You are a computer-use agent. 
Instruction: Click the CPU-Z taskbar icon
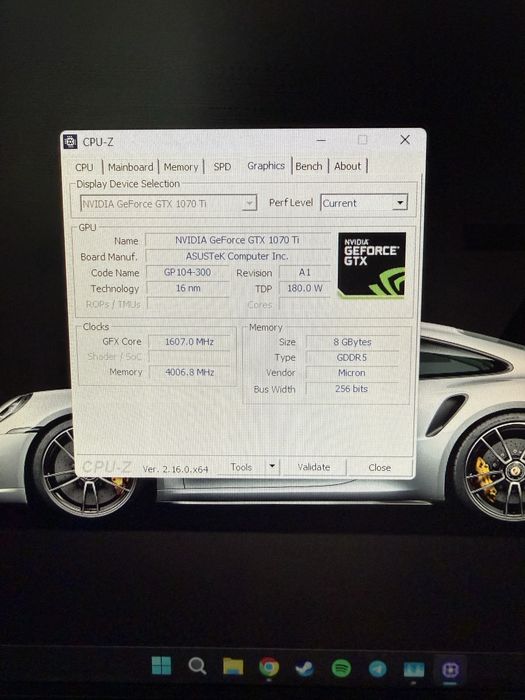[x=450, y=670]
